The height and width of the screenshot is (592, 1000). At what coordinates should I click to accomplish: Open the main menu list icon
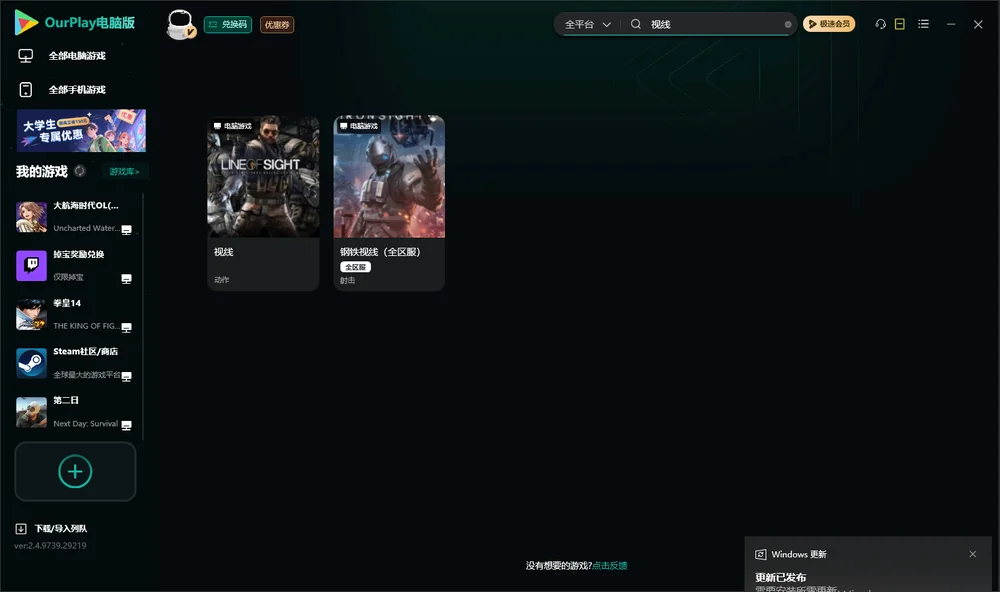click(x=923, y=24)
